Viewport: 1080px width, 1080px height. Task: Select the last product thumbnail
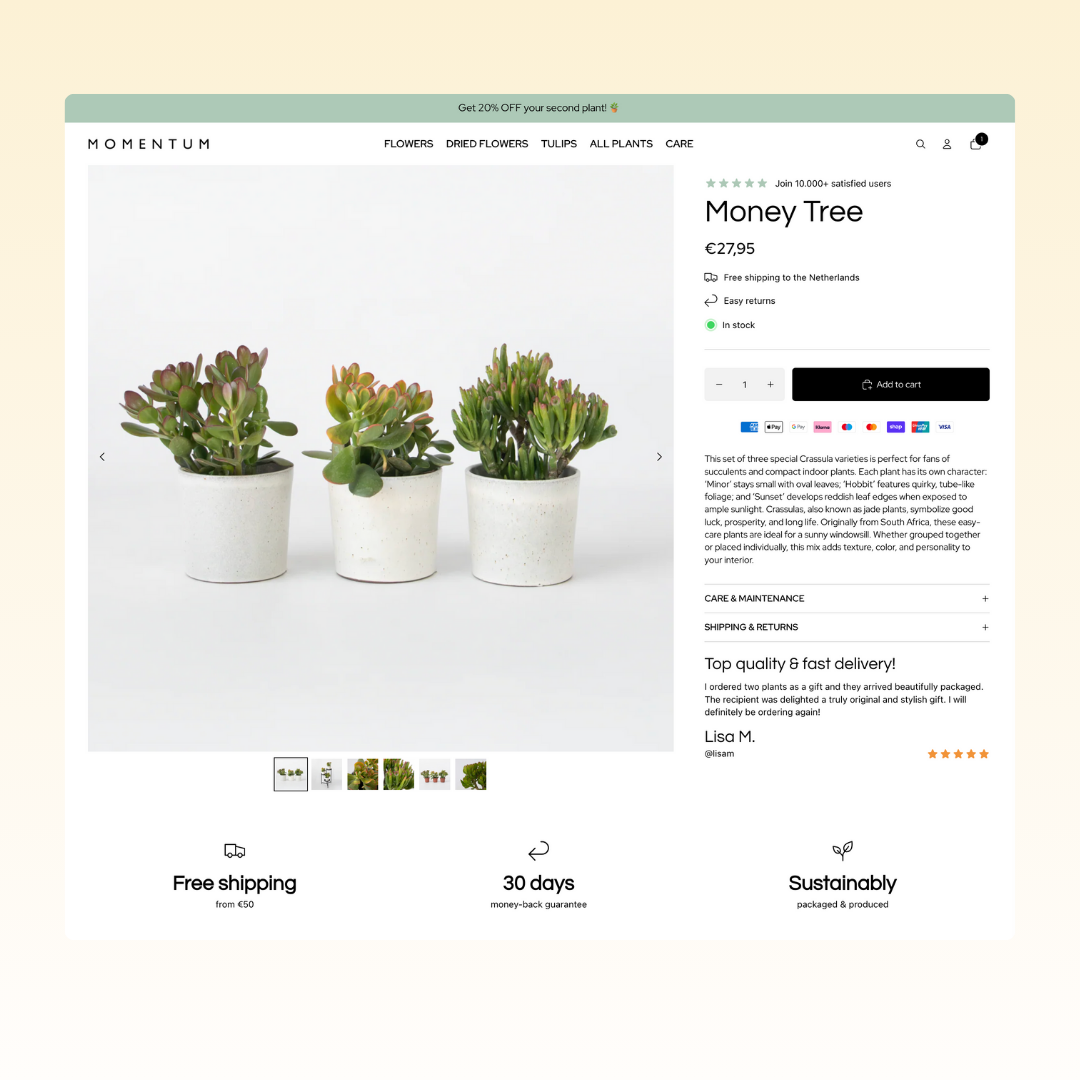pyautogui.click(x=471, y=775)
